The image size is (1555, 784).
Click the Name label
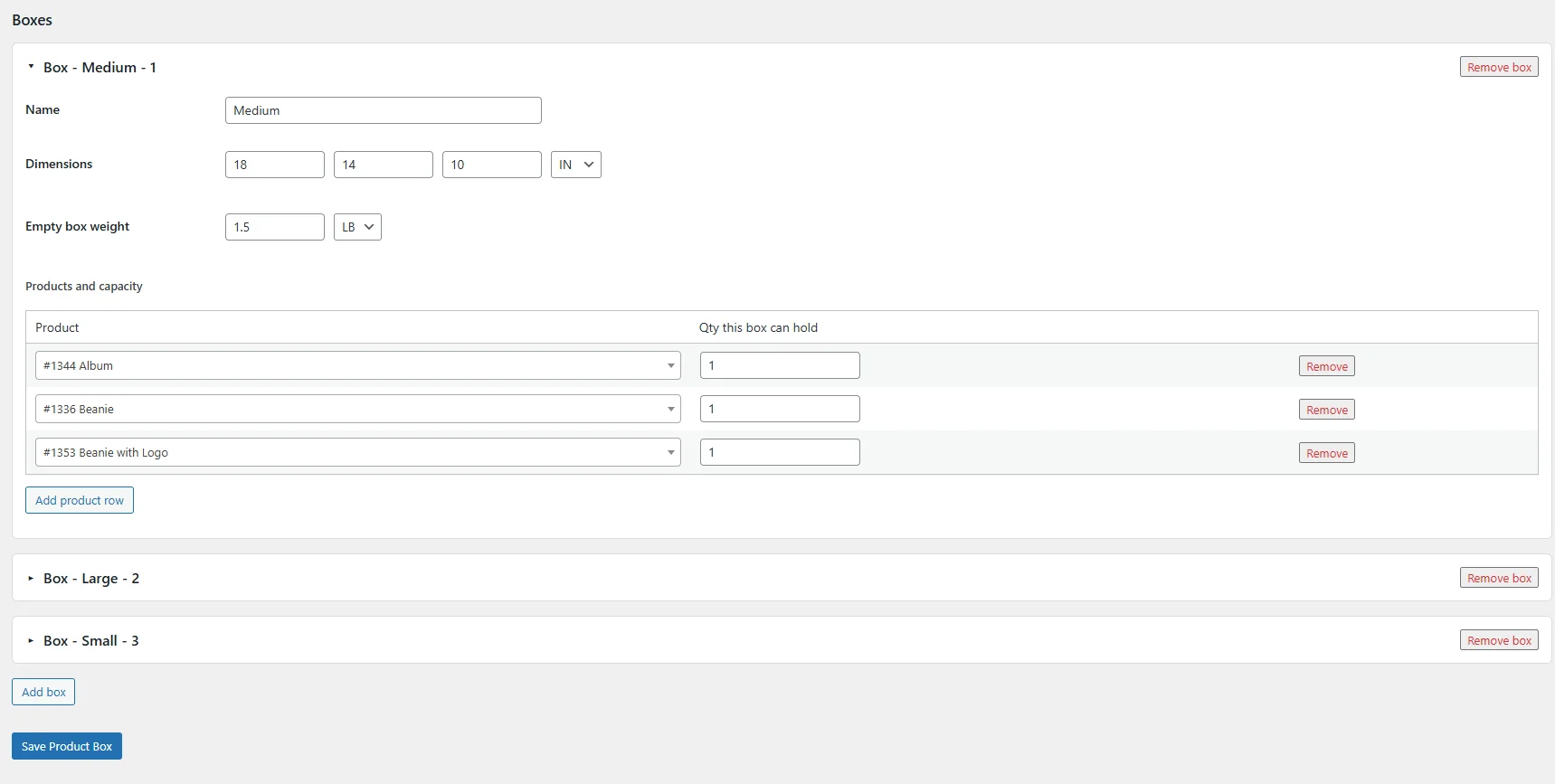click(x=43, y=109)
